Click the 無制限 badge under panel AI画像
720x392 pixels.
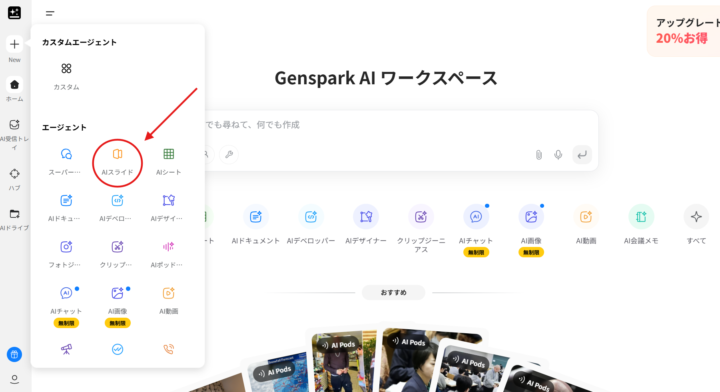[118, 323]
